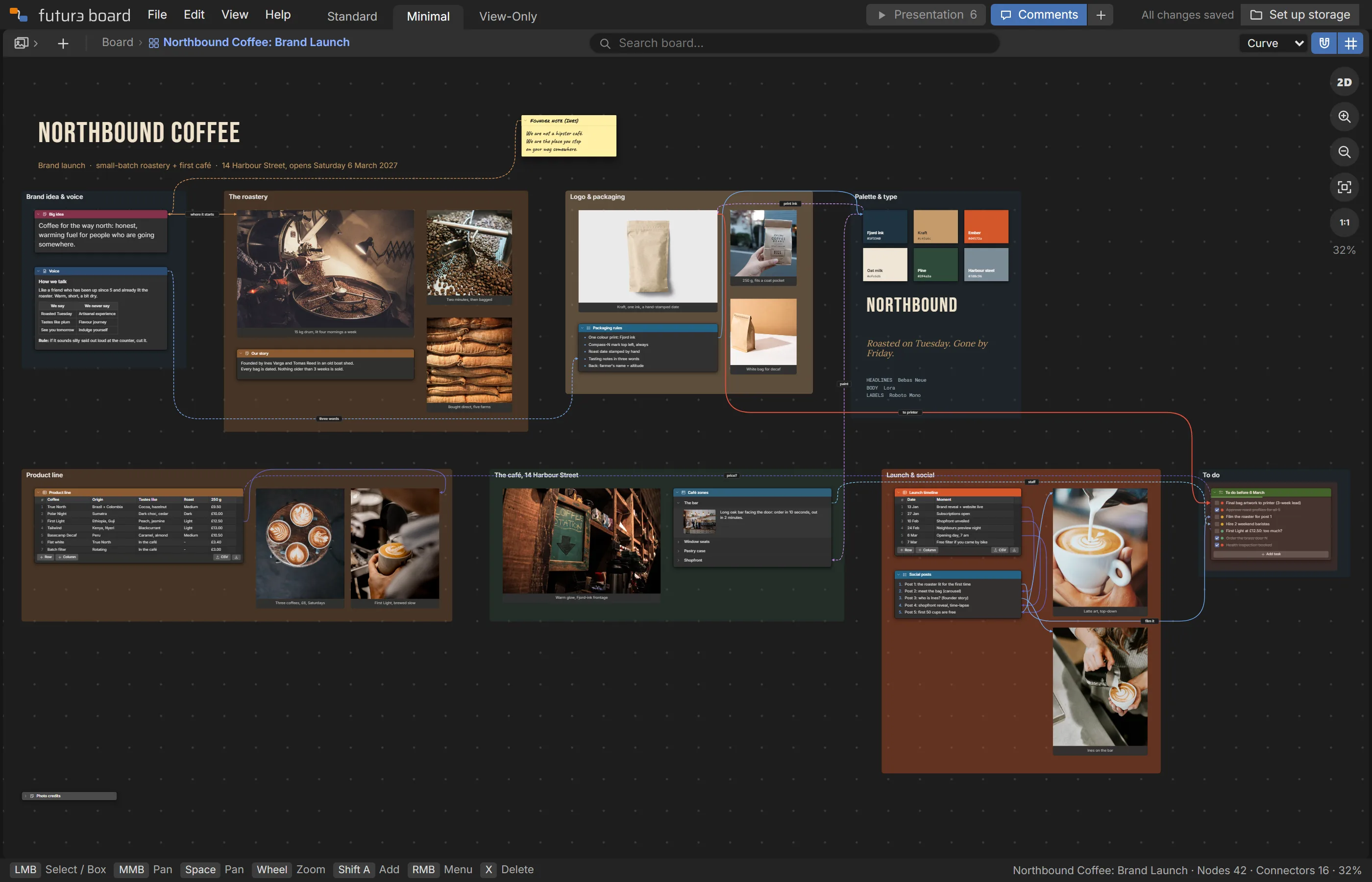The width and height of the screenshot is (1372, 882).
Task: Check the 'Hire 2 weekend baristas' task
Action: pyautogui.click(x=1217, y=524)
